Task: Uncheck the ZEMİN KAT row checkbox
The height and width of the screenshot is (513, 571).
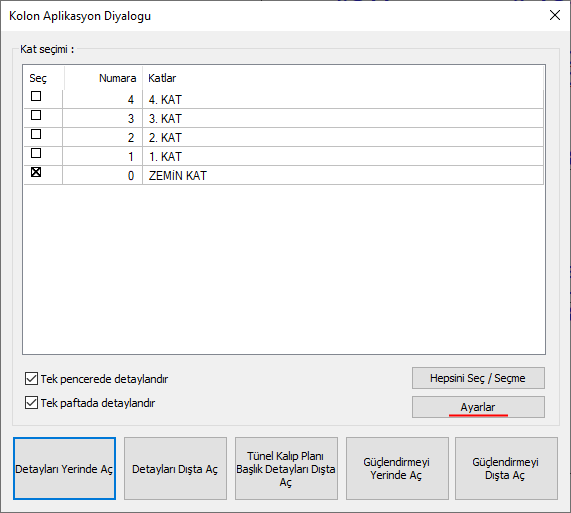Action: click(x=36, y=172)
